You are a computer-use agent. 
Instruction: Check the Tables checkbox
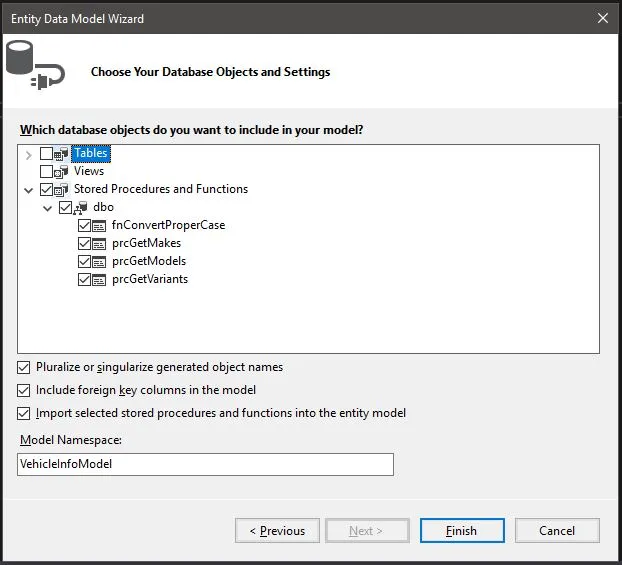[47, 154]
